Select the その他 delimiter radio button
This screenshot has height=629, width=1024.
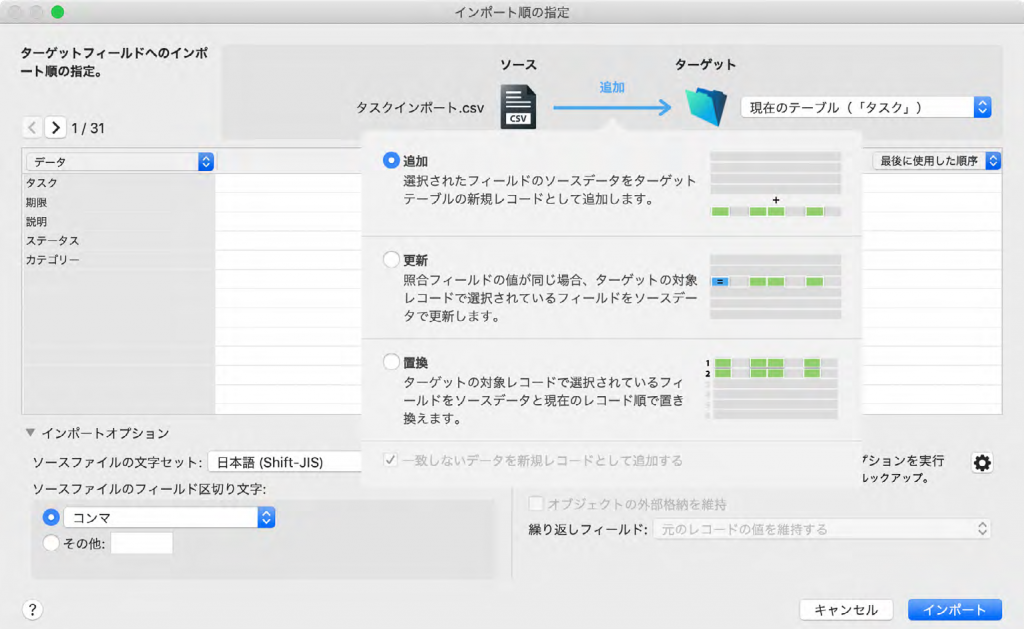(x=51, y=543)
